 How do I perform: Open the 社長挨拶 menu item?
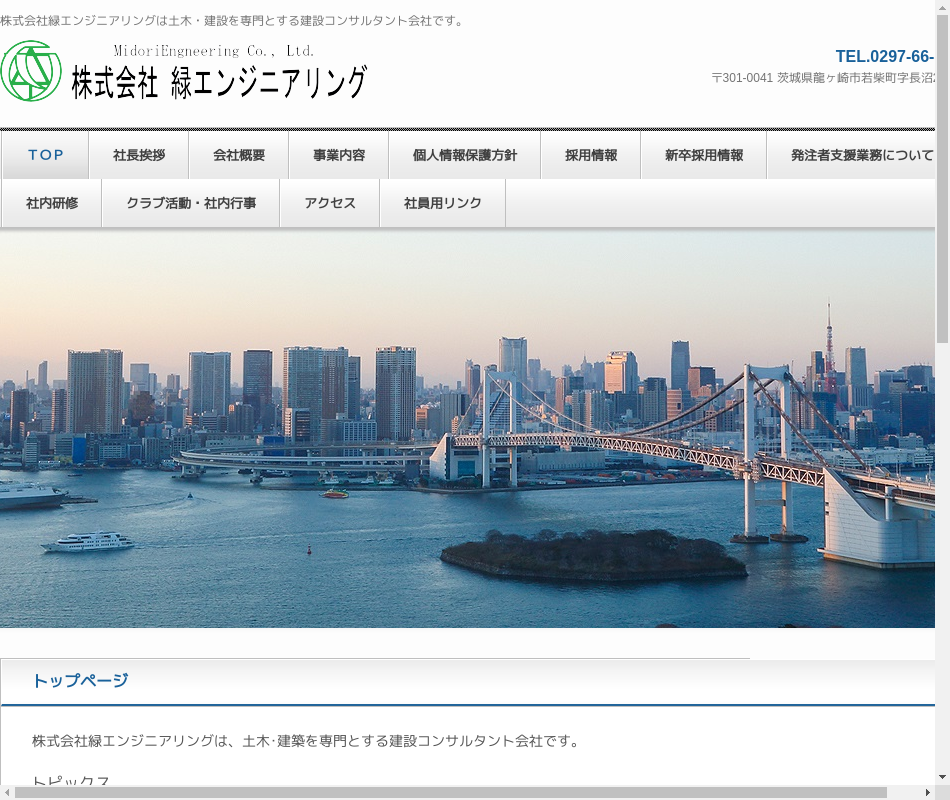pos(139,155)
